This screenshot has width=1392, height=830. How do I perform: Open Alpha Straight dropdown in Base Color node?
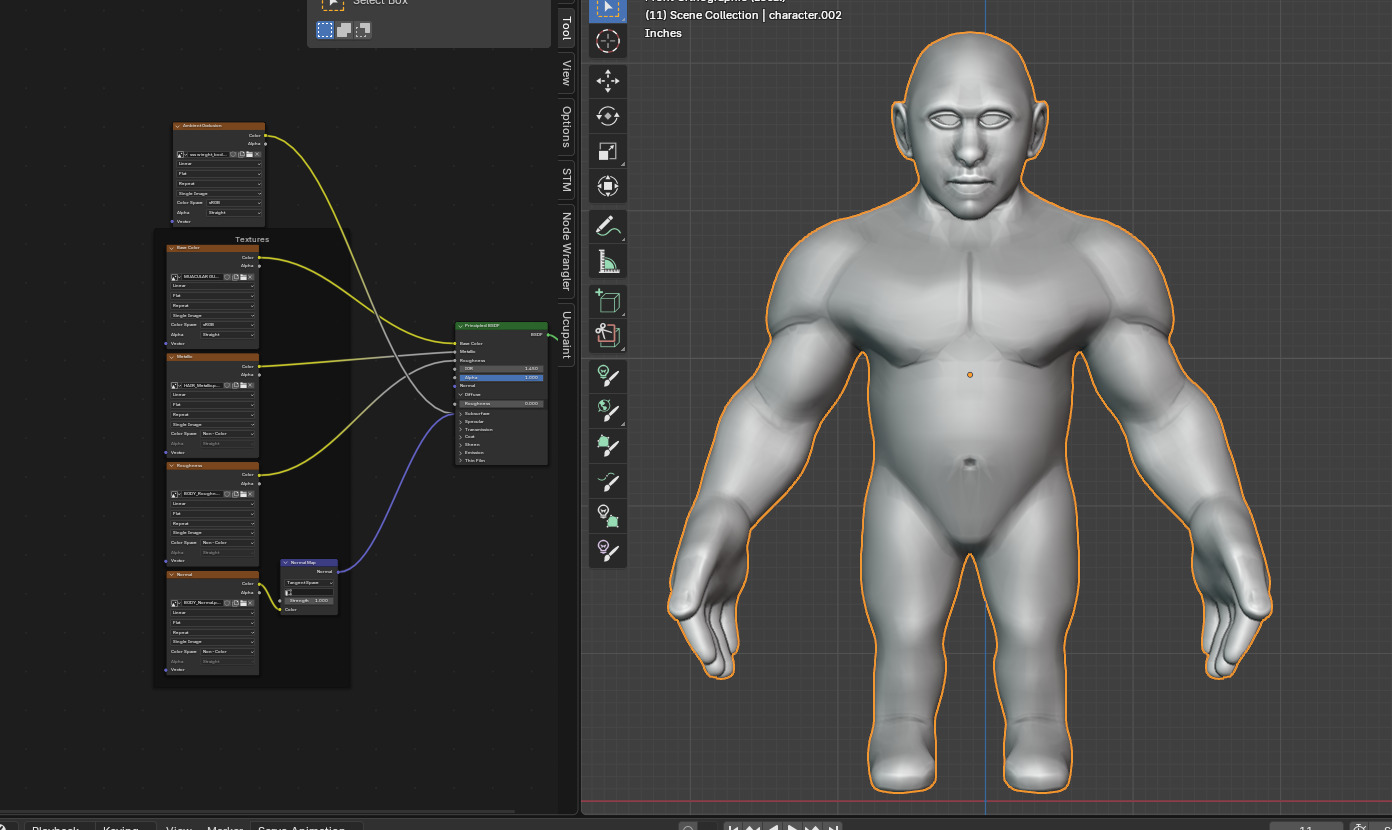(x=228, y=334)
